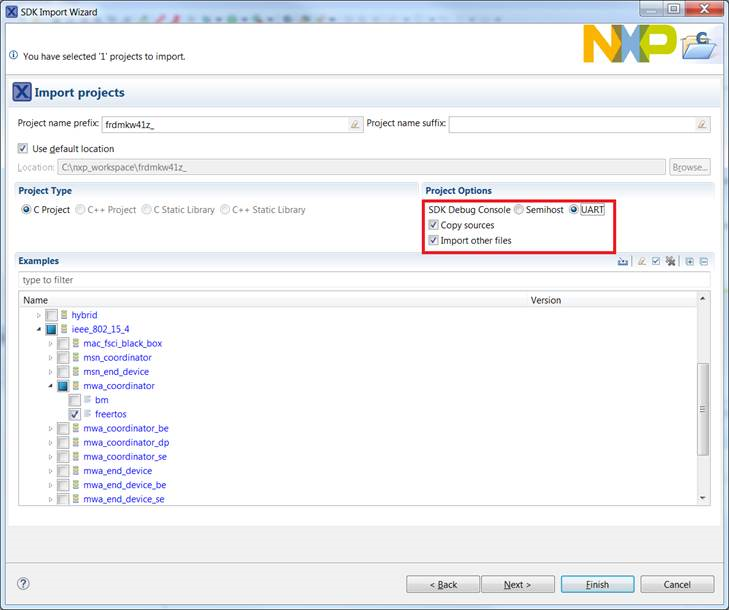Check the msn_coordinator checkbox
Viewport: 729px width, 610px height.
(x=63, y=358)
